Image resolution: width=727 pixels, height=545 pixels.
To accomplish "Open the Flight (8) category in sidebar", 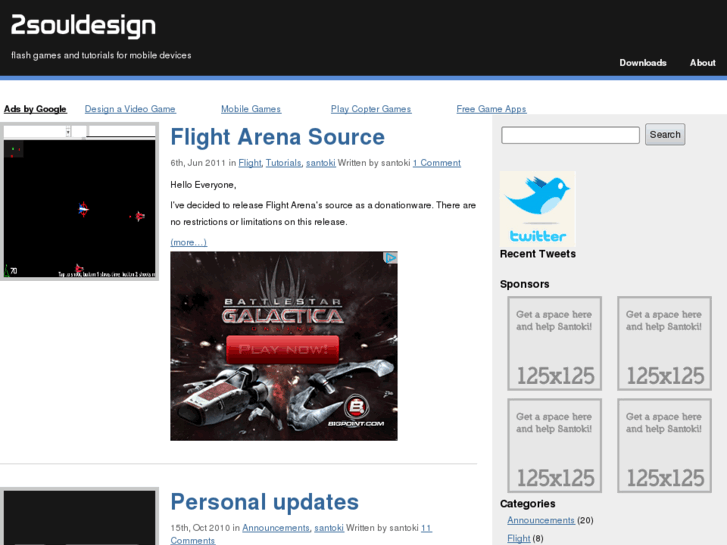I will click(518, 539).
